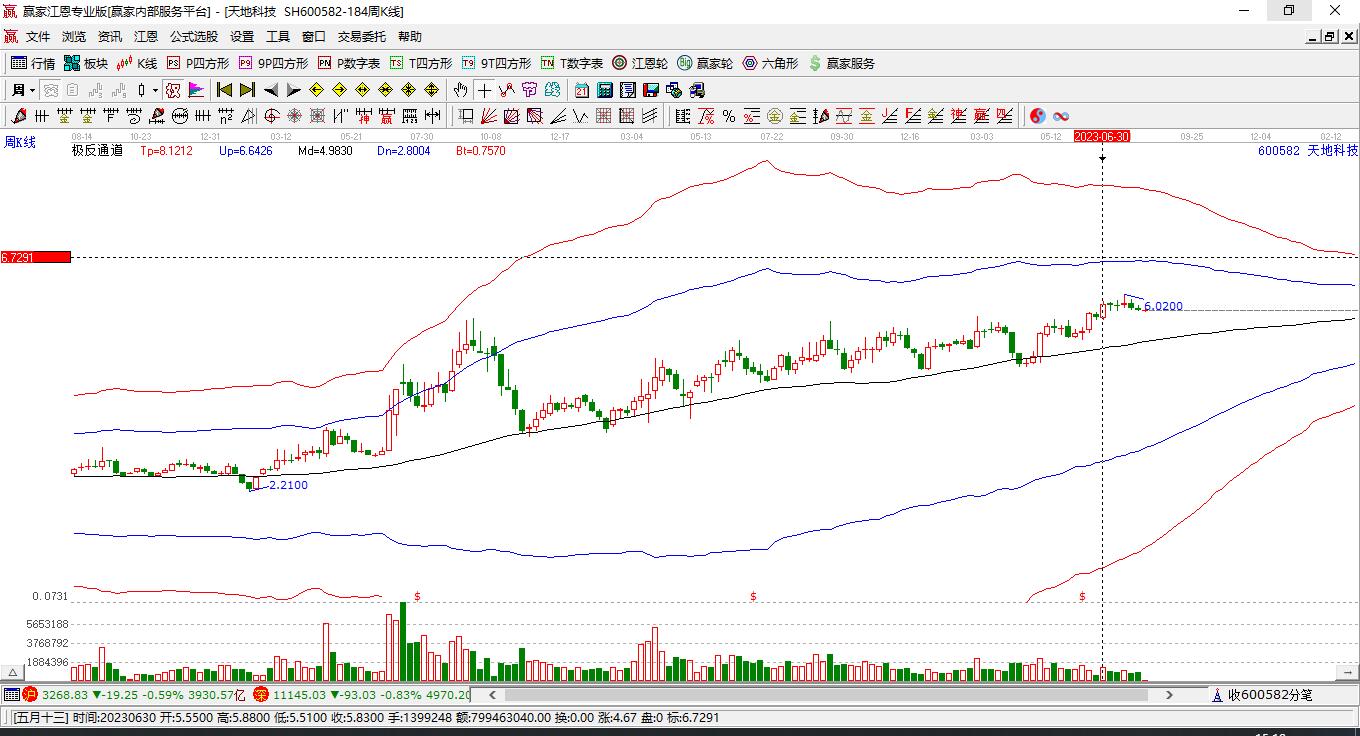1360x736 pixels.
Task: Open the 赢家轮 wheel tool
Action: point(705,63)
